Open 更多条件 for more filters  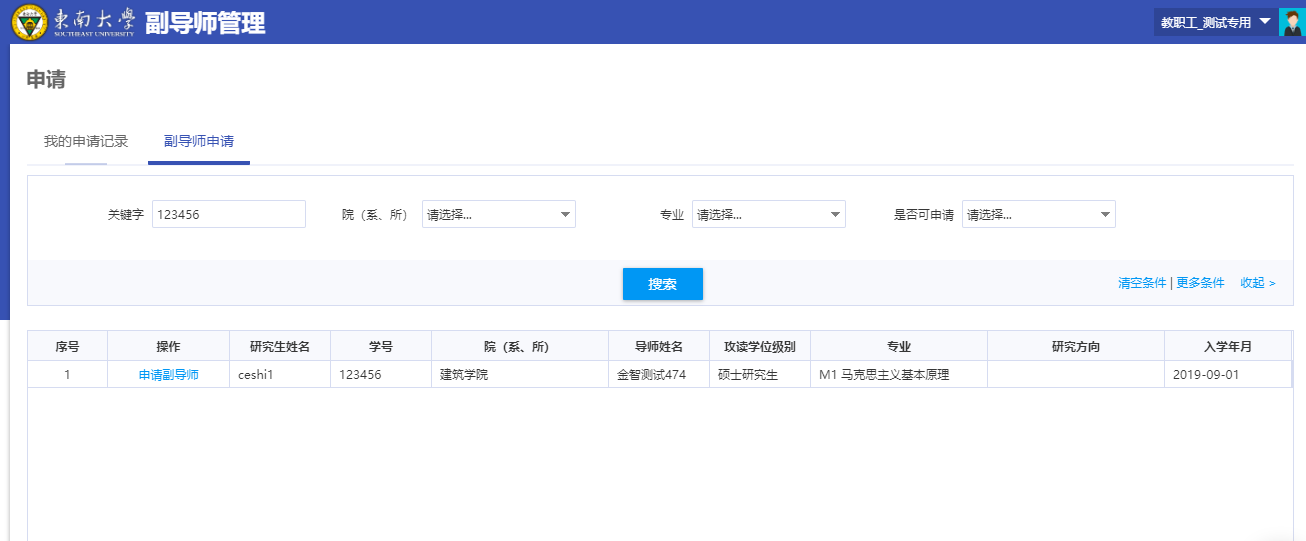[1200, 283]
